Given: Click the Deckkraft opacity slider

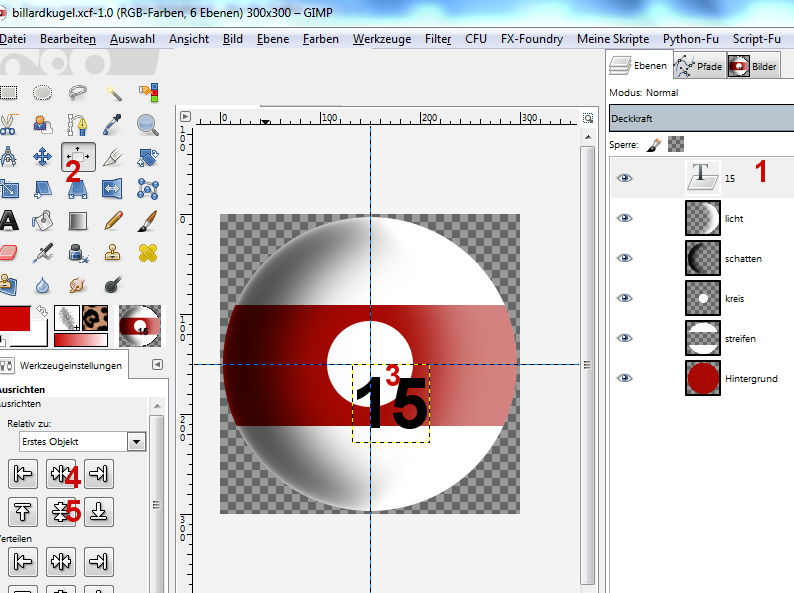Looking at the screenshot, I should pos(700,118).
